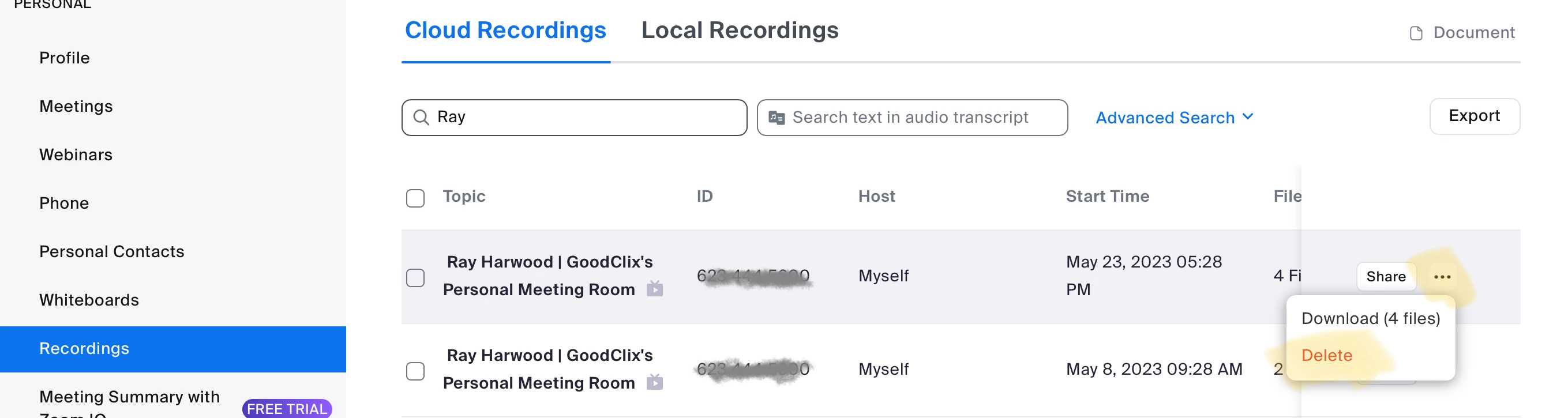1568x418 pixels.
Task: Click the video icon on May 23 recording
Action: pyautogui.click(x=654, y=288)
